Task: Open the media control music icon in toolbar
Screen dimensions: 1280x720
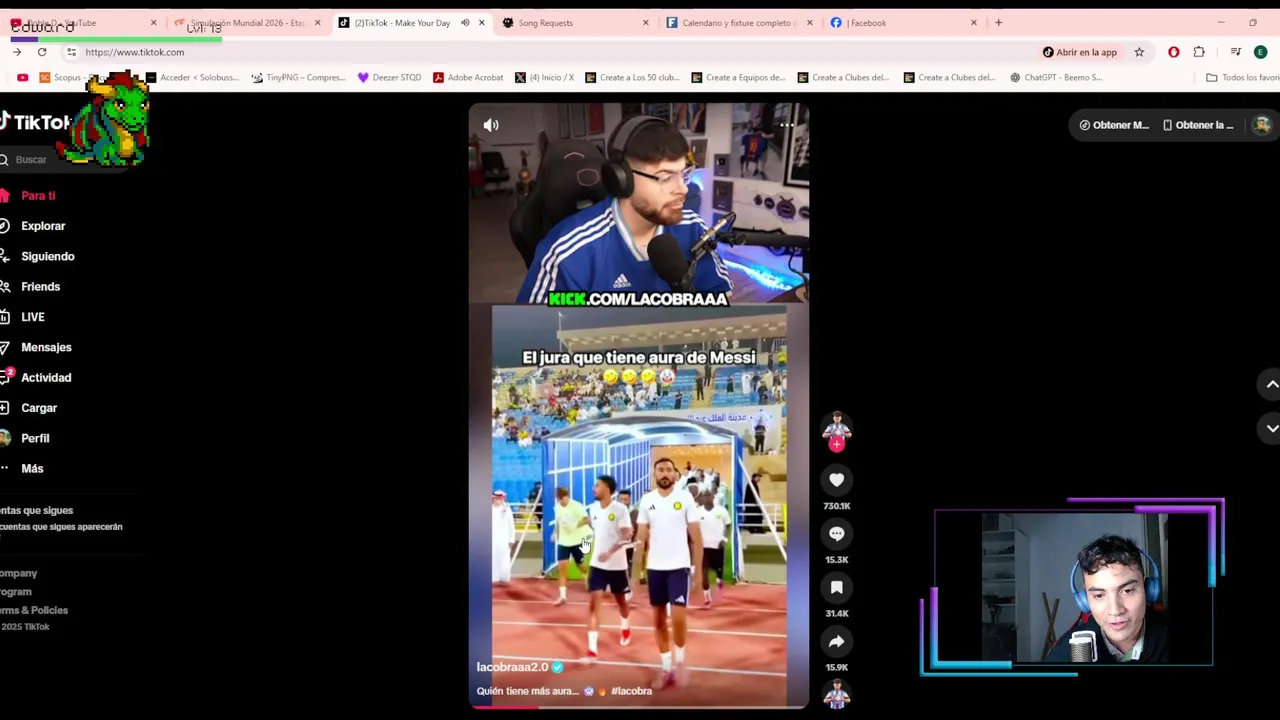Action: point(1236,52)
